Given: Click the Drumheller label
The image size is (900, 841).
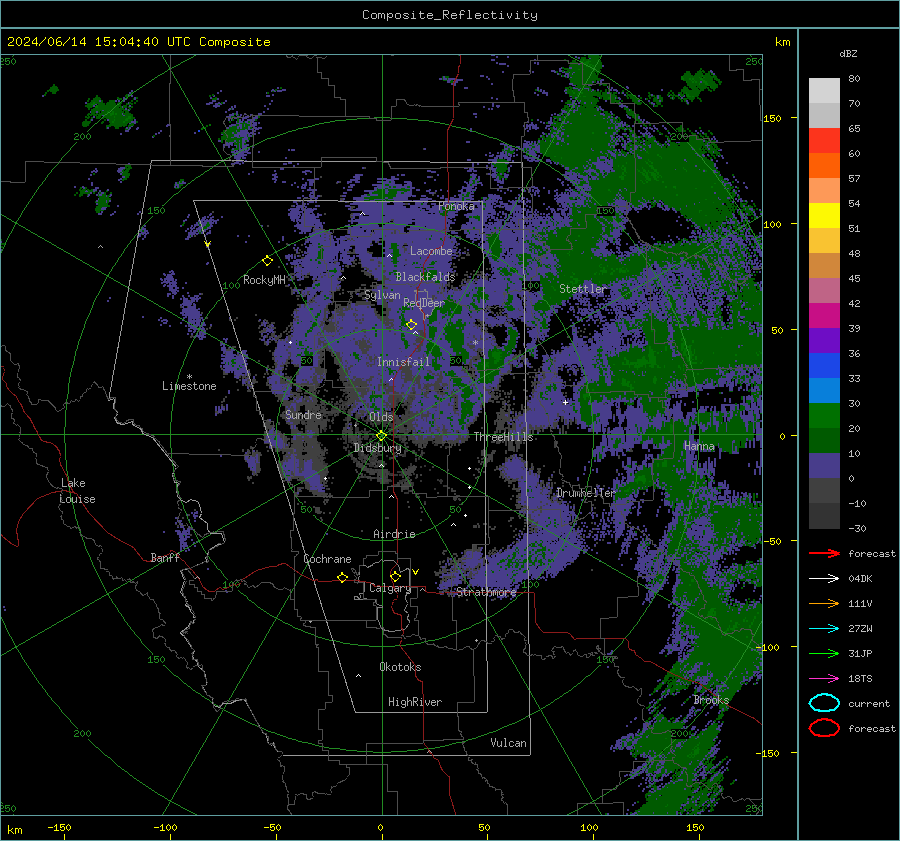Looking at the screenshot, I should point(585,493).
